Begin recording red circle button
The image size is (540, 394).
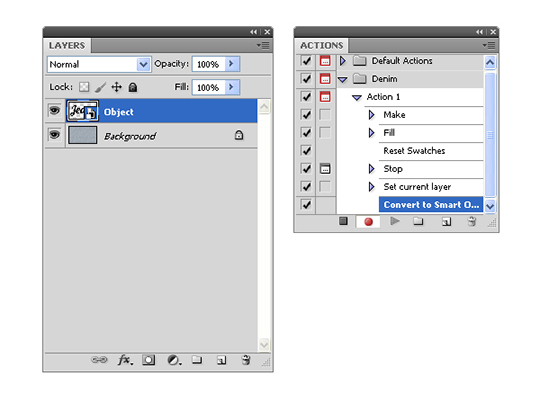click(368, 221)
